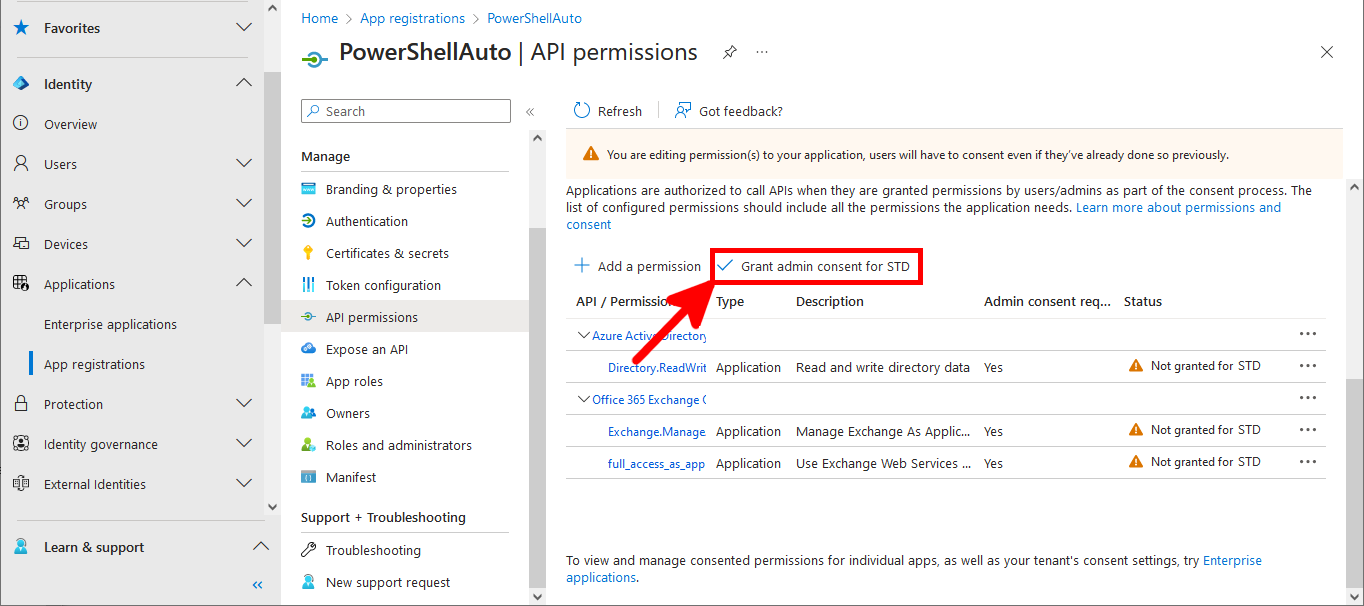Viewport: 1364px width, 606px height.
Task: Refresh the configured permissions list
Action: pos(607,110)
